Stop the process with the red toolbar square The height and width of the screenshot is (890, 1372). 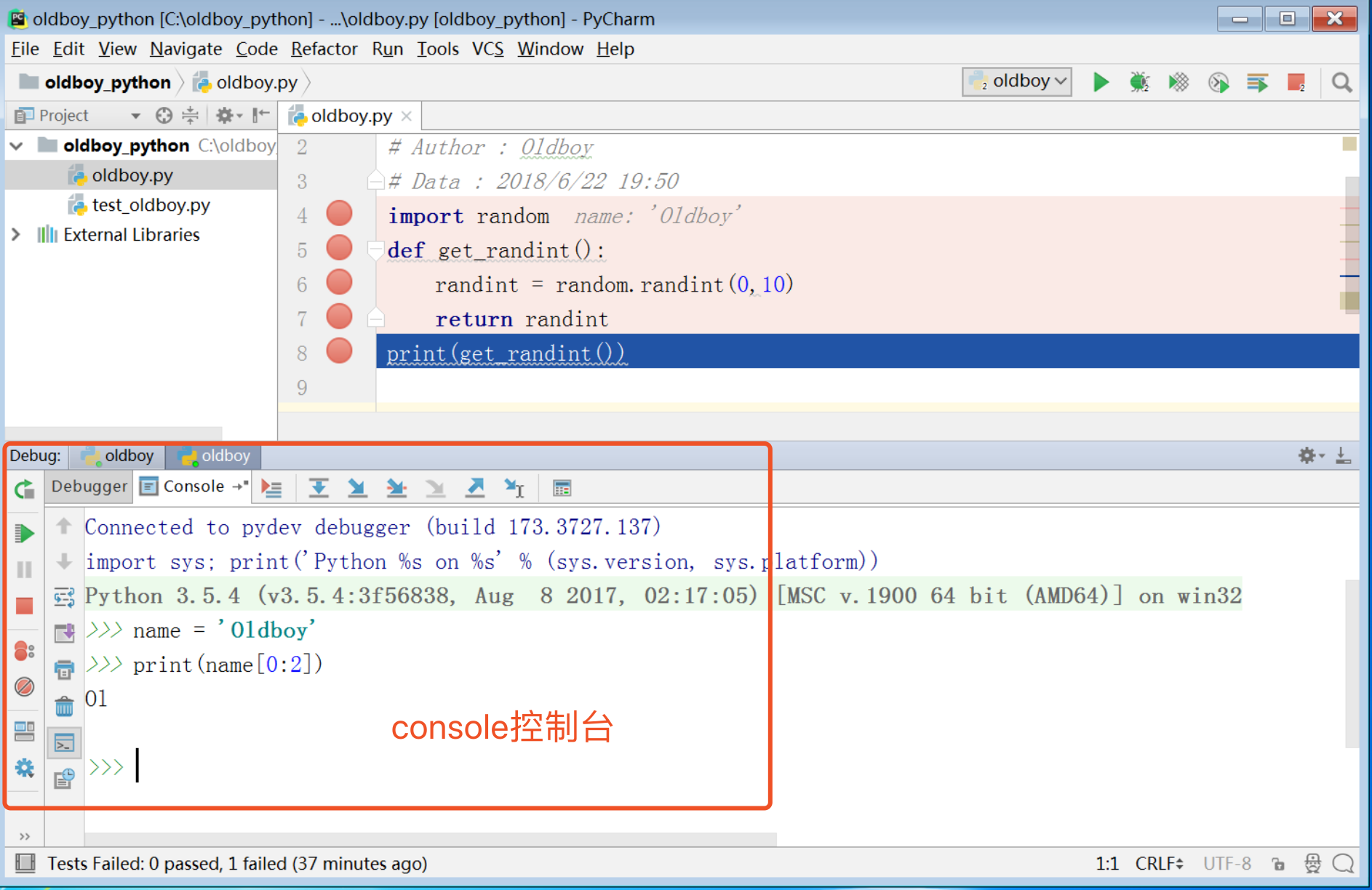coord(1296,82)
